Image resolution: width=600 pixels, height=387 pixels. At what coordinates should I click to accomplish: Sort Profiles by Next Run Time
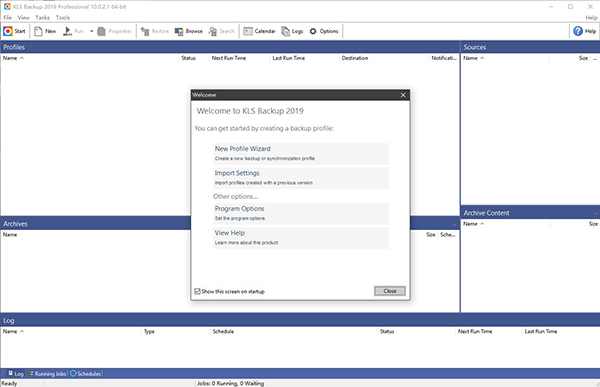(x=240, y=58)
